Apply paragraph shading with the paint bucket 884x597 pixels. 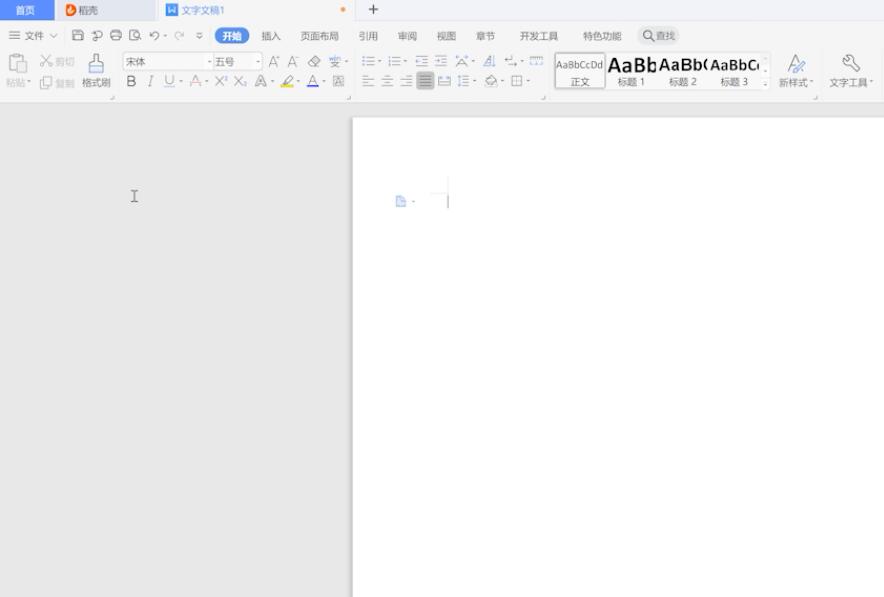[491, 81]
